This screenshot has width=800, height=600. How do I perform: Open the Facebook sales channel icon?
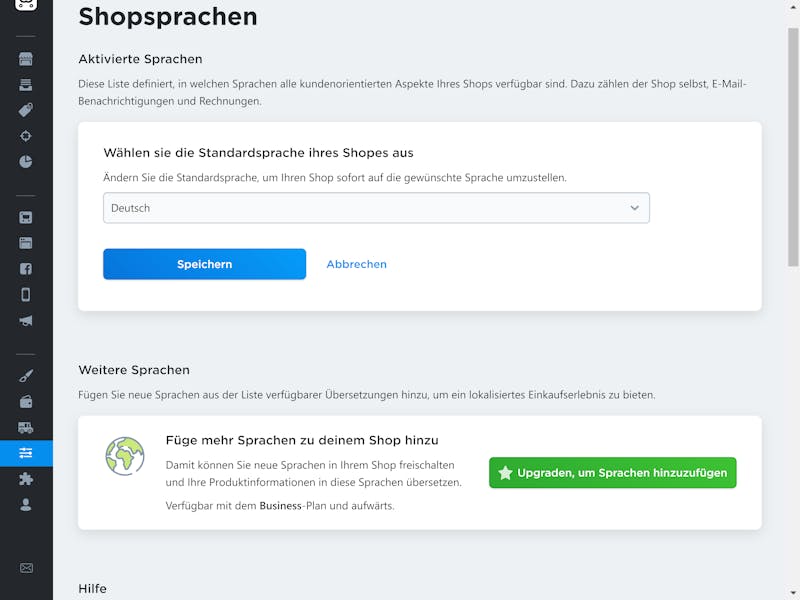(26, 269)
